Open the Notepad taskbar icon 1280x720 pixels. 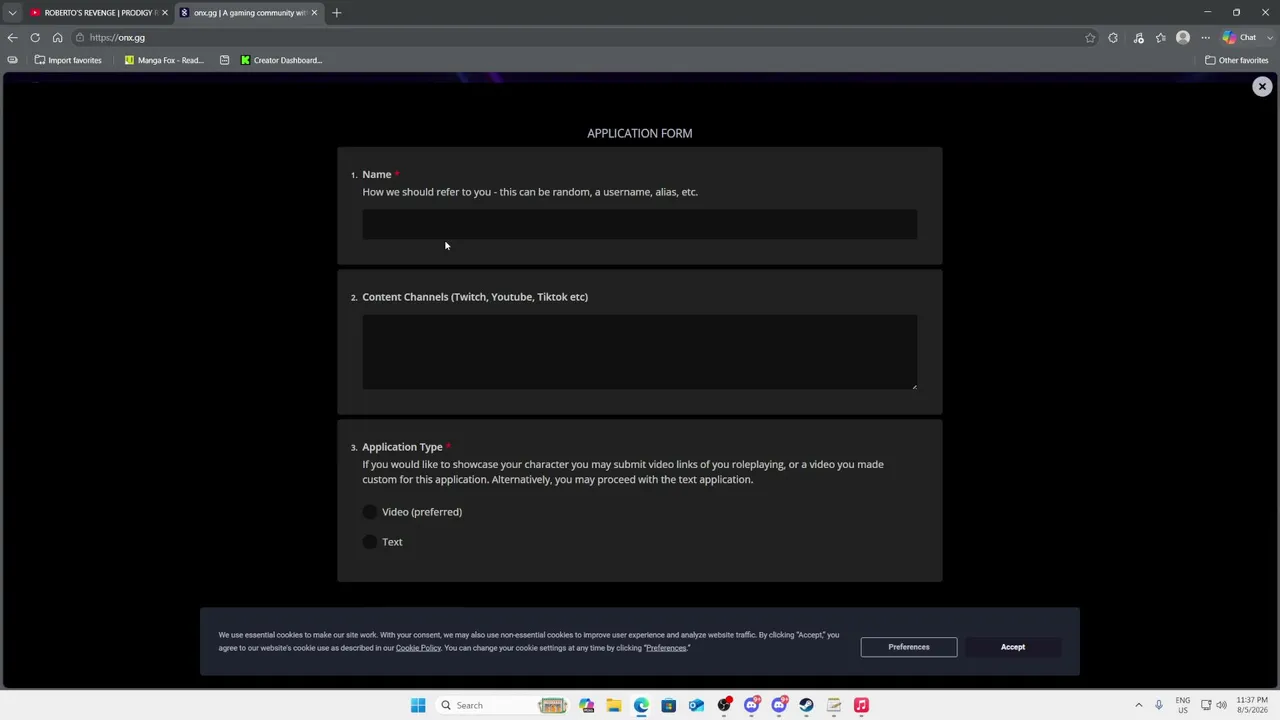click(834, 706)
